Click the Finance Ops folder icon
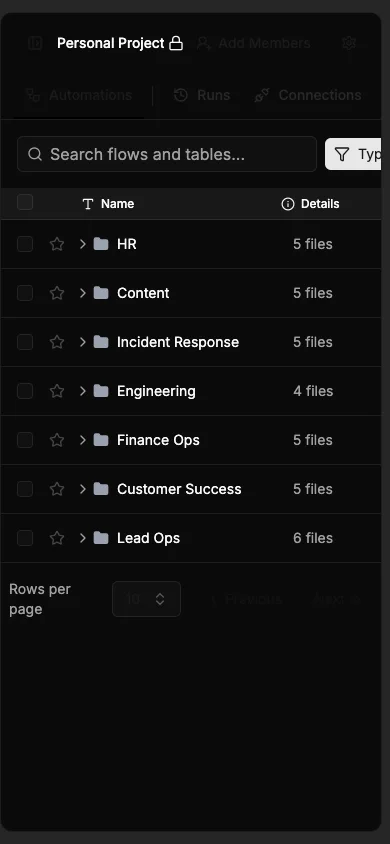The image size is (390, 844). pos(101,440)
